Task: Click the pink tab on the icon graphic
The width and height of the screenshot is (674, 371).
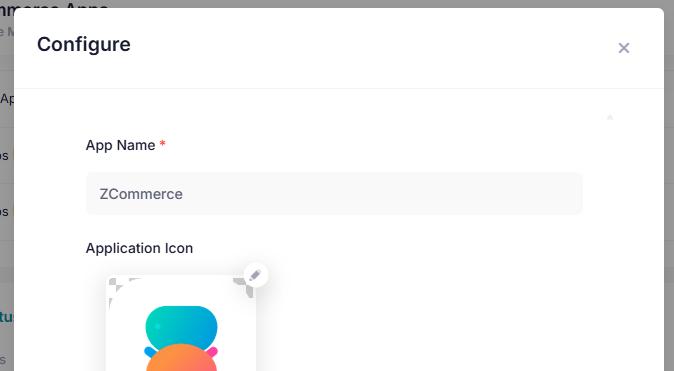Action: point(213,353)
